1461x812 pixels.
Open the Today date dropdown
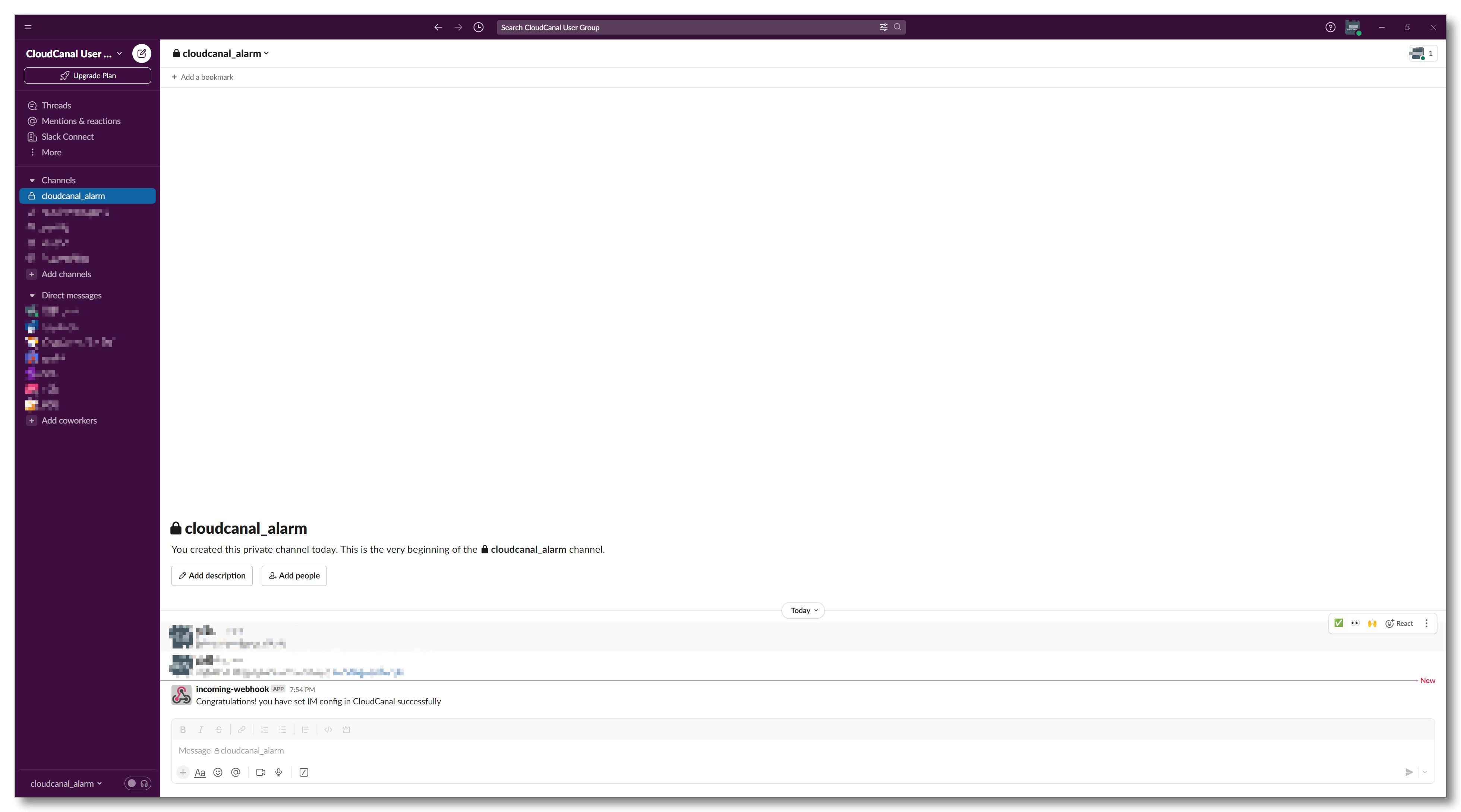pyautogui.click(x=803, y=610)
